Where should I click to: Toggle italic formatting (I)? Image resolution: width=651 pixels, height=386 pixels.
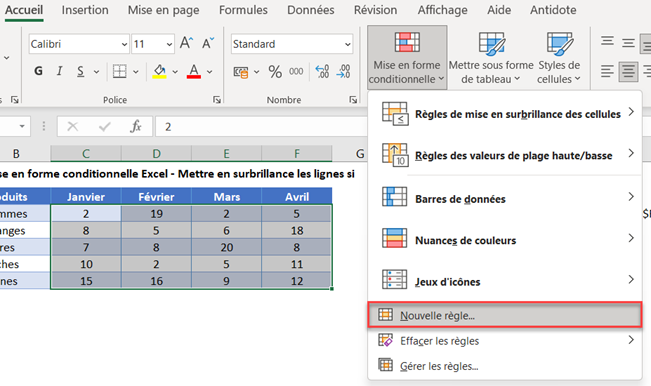pyautogui.click(x=59, y=71)
